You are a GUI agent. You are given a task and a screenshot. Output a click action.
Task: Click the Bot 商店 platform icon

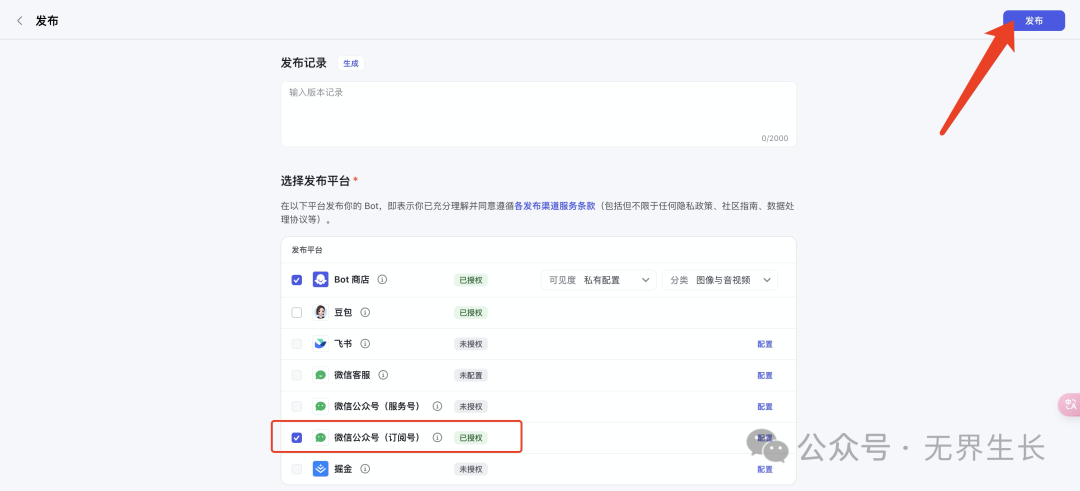point(320,280)
